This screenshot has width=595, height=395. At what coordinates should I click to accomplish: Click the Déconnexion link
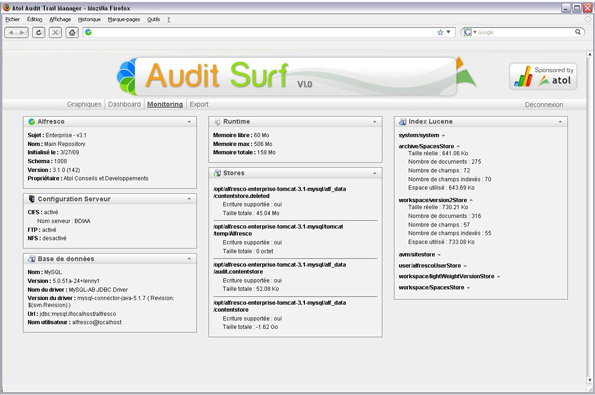(544, 105)
